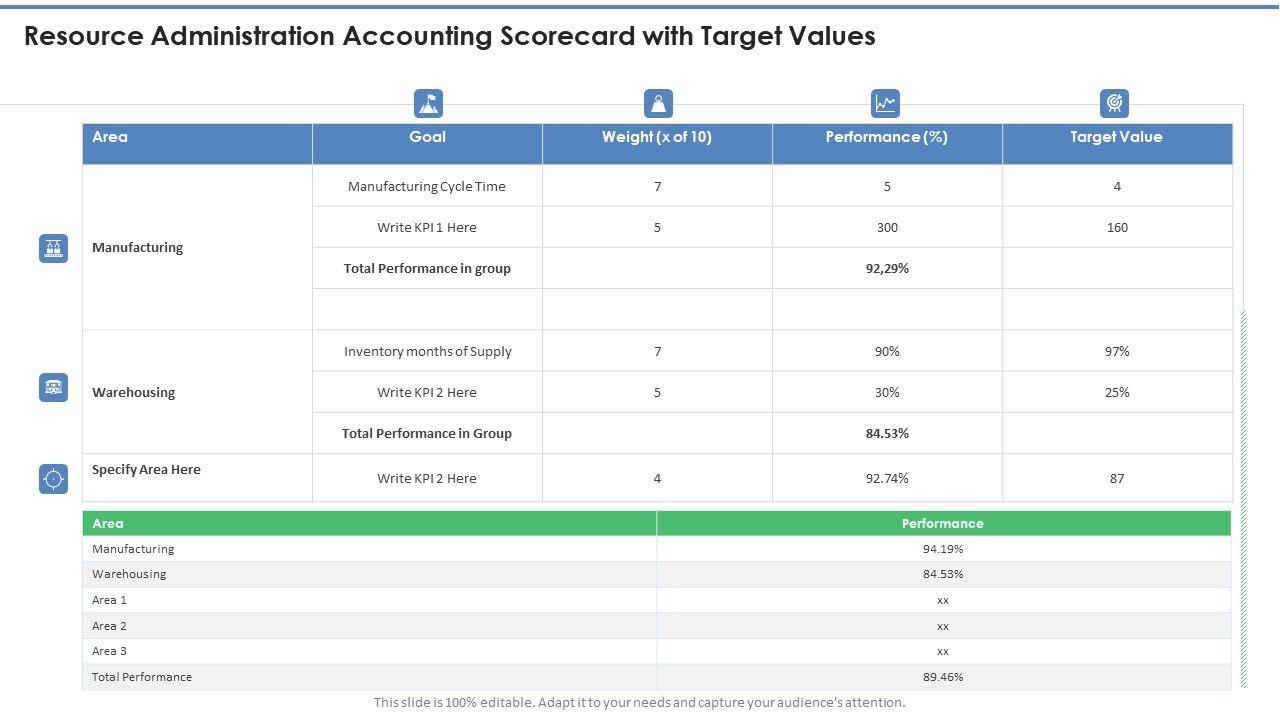Click the Area 1 row in summary table
Image resolution: width=1280 pixels, height=720 pixels.
110,600
